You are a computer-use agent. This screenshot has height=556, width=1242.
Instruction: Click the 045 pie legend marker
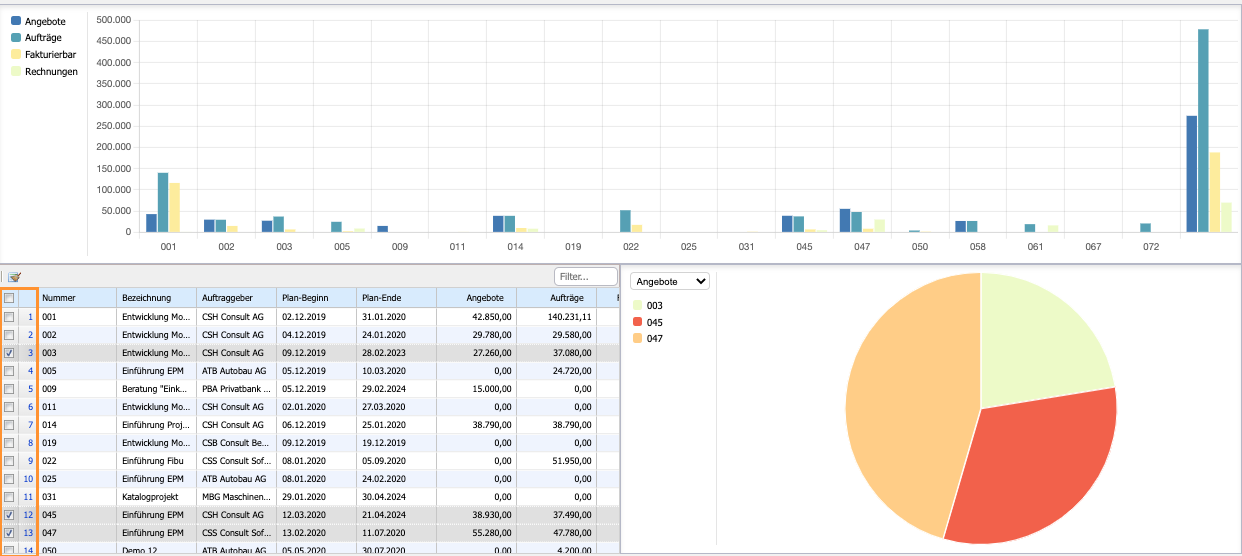pos(639,322)
